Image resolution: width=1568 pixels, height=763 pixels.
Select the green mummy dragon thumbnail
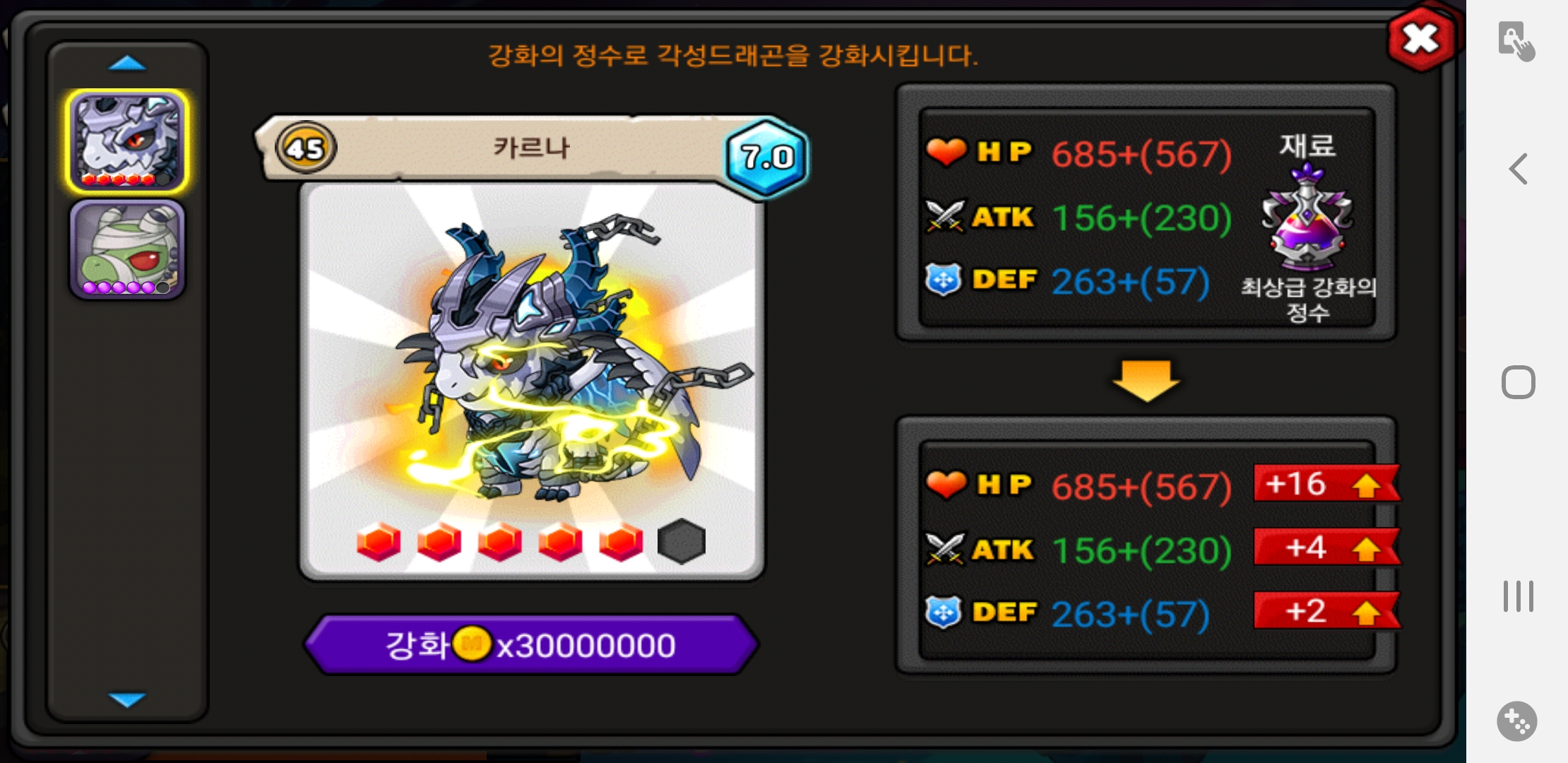point(127,249)
